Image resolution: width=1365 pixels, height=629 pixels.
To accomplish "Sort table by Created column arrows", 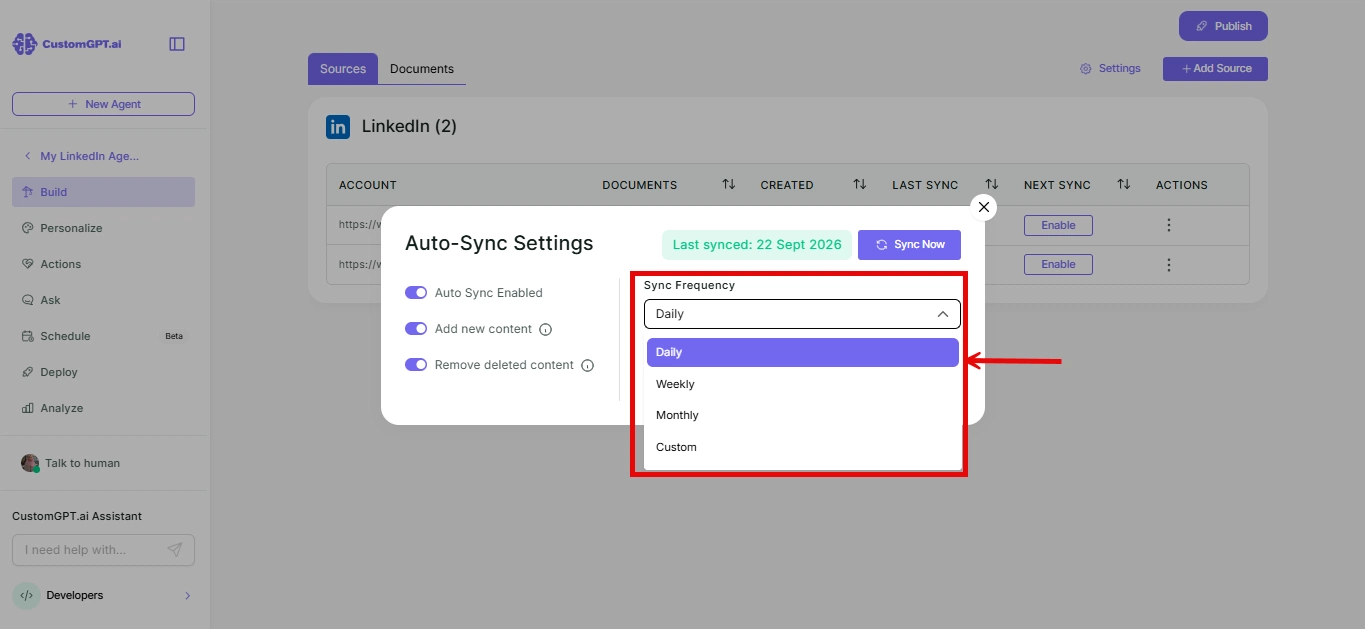I will point(860,185).
